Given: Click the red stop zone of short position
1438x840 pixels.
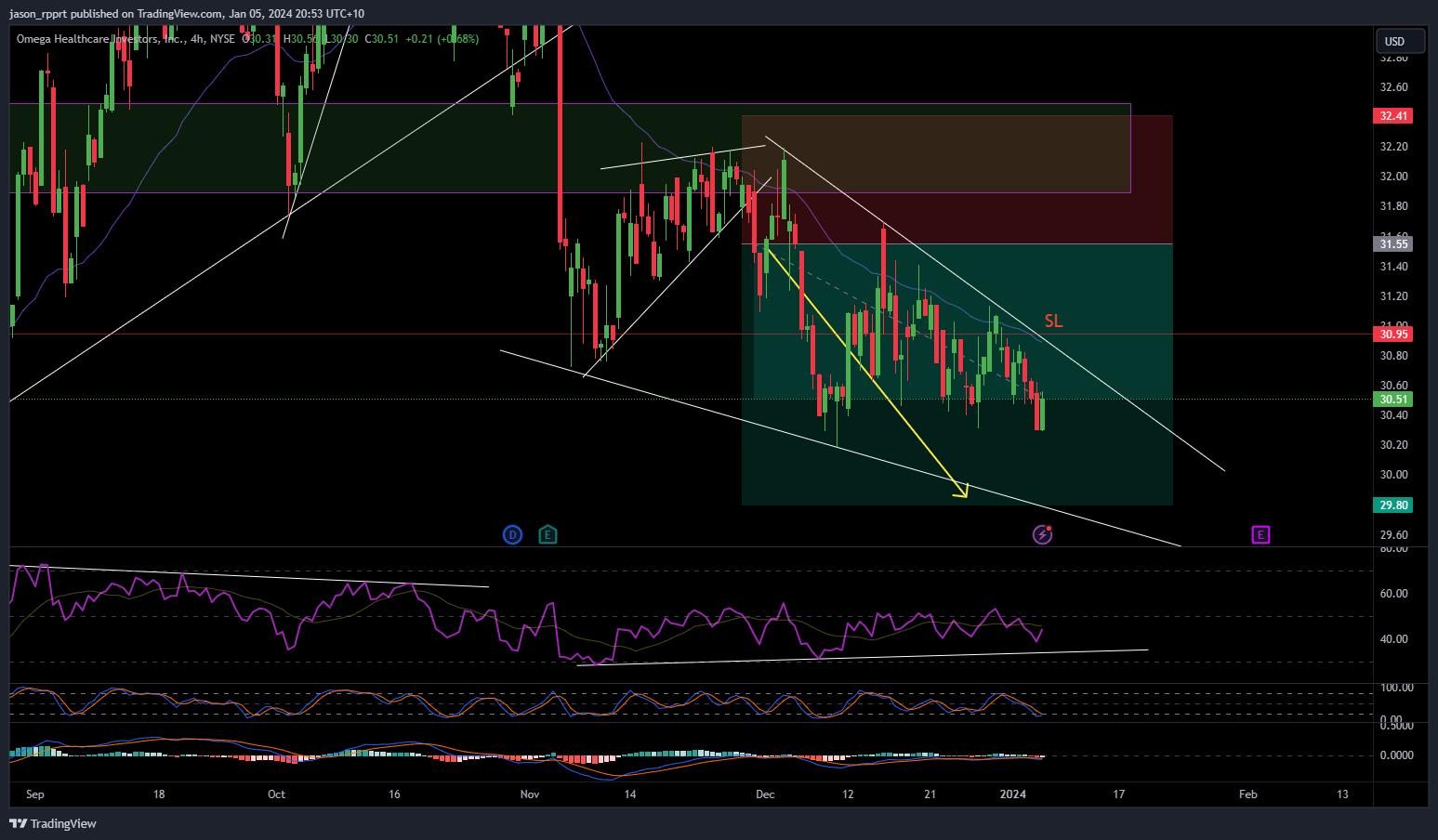Looking at the screenshot, I should click(x=956, y=180).
